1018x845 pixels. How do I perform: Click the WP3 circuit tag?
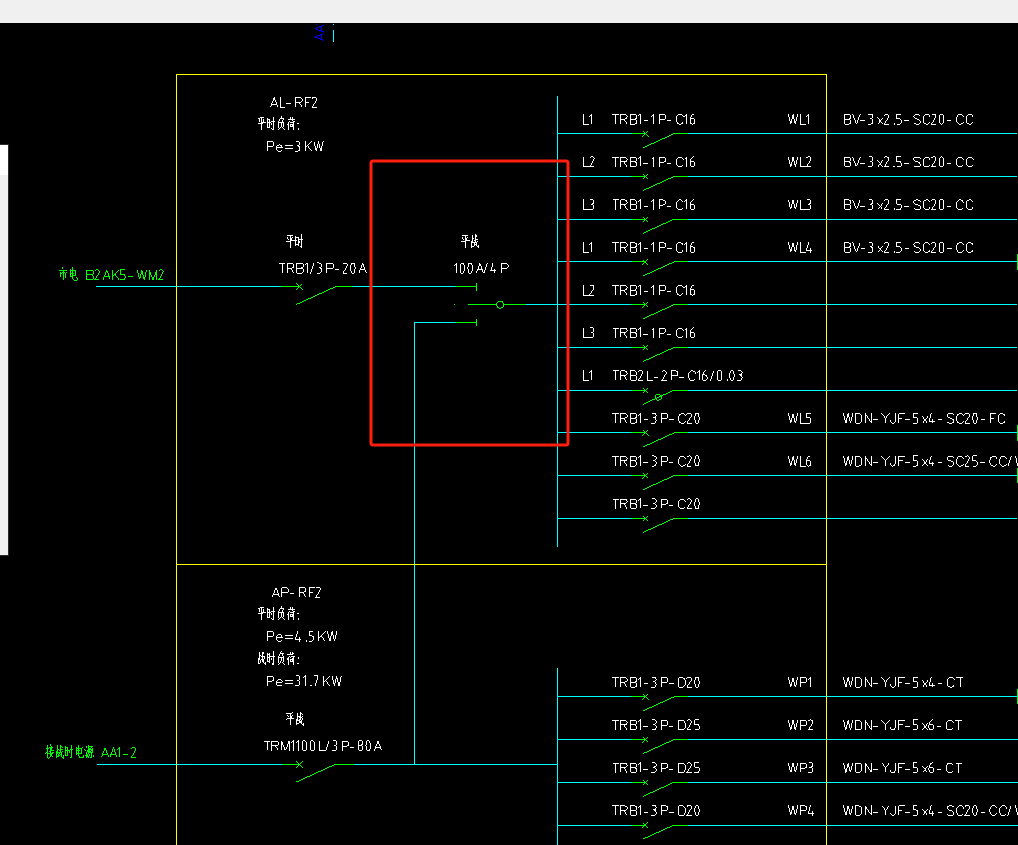800,768
